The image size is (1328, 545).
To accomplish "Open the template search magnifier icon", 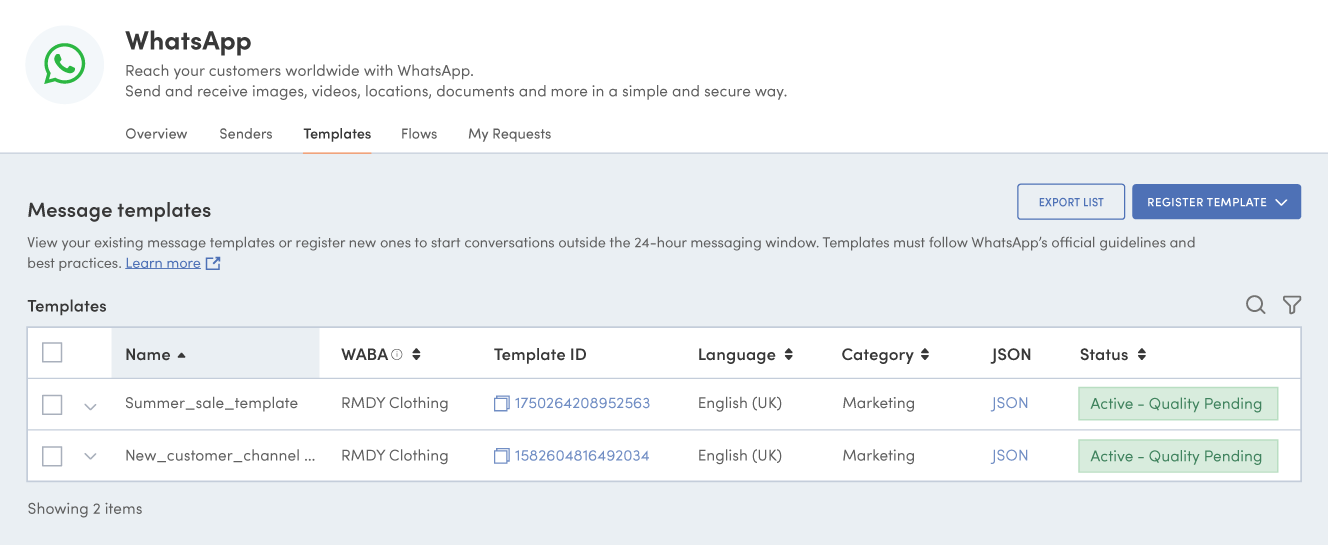I will [1255, 305].
